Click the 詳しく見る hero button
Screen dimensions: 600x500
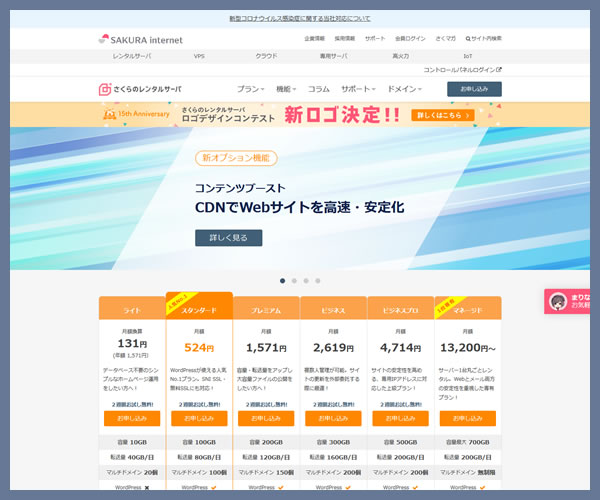click(228, 238)
